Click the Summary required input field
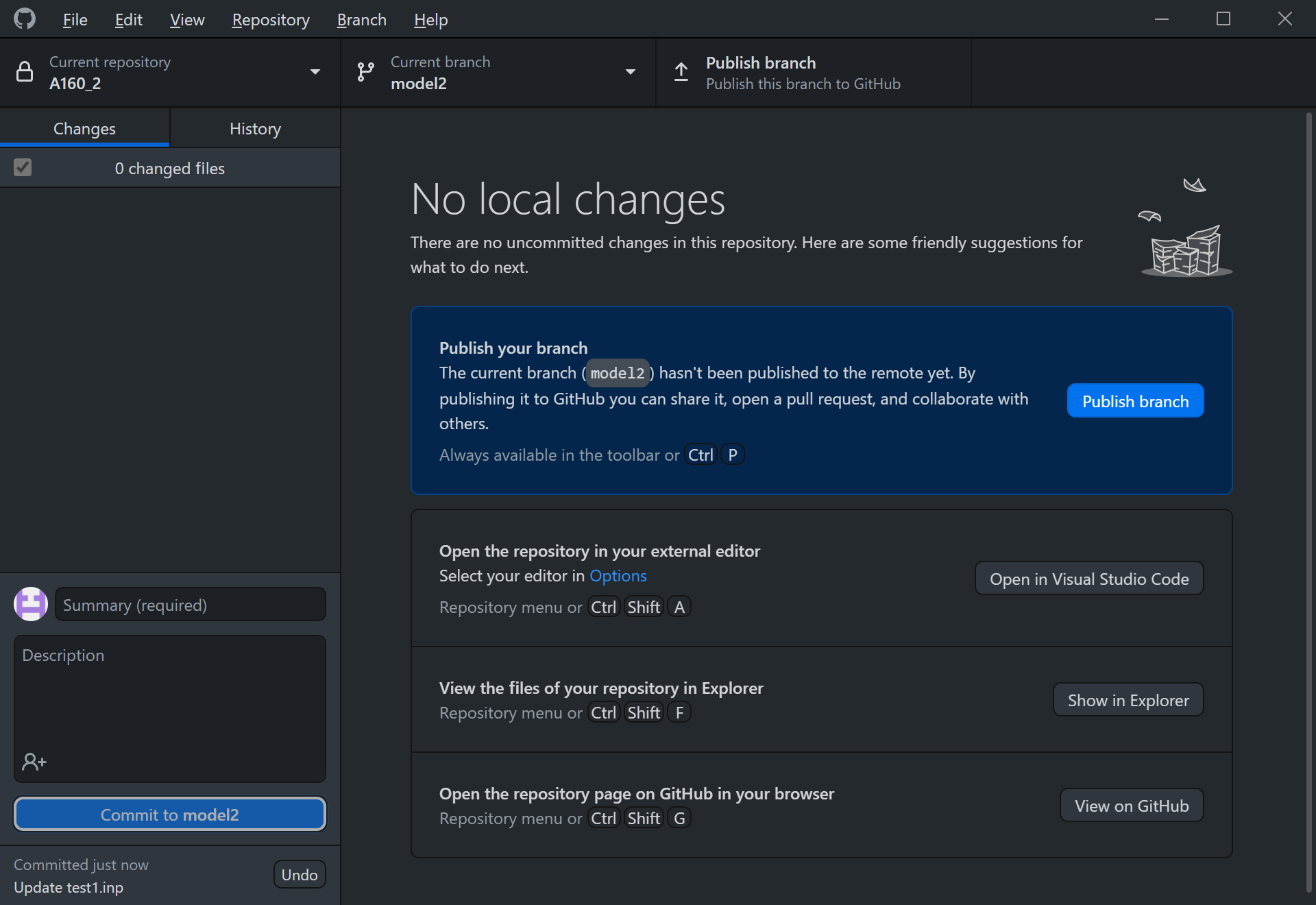Viewport: 1316px width, 905px height. point(189,604)
